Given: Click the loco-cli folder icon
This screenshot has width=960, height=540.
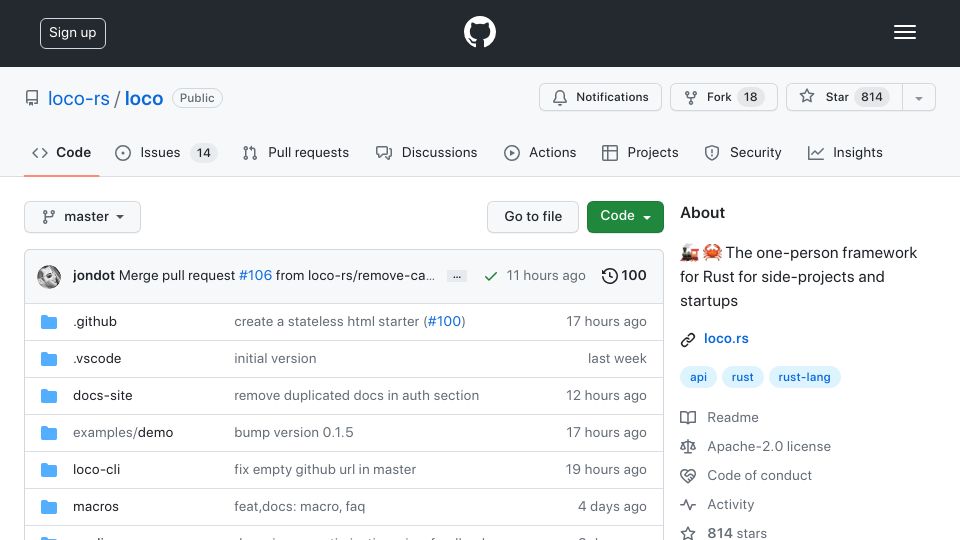Looking at the screenshot, I should (x=49, y=470).
